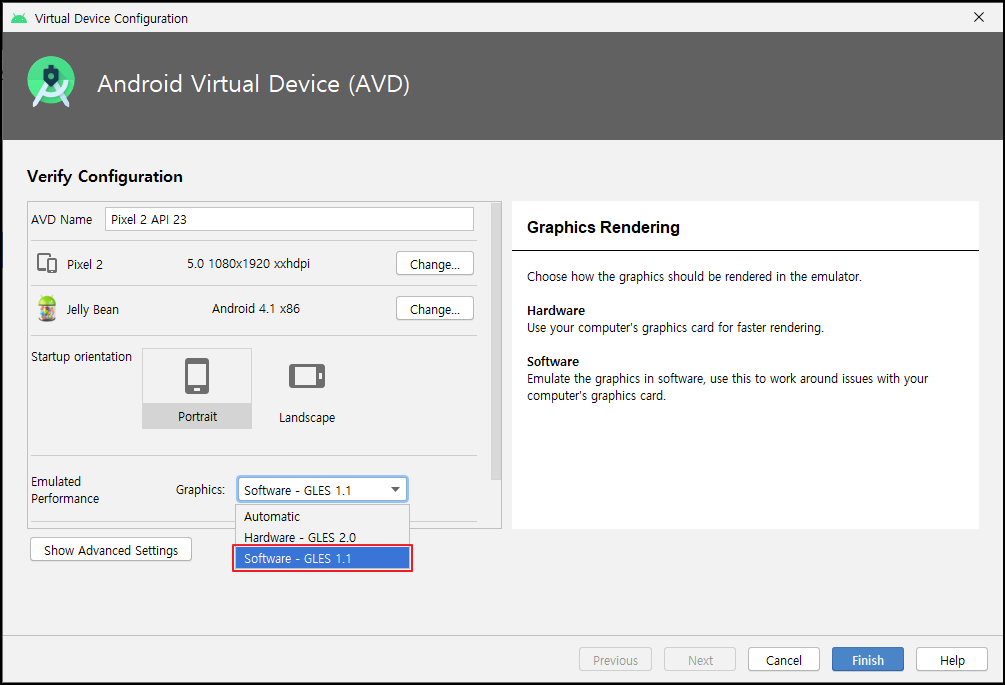1005x685 pixels.
Task: Click the configuration panel vertical scrollbar
Action: 496,342
